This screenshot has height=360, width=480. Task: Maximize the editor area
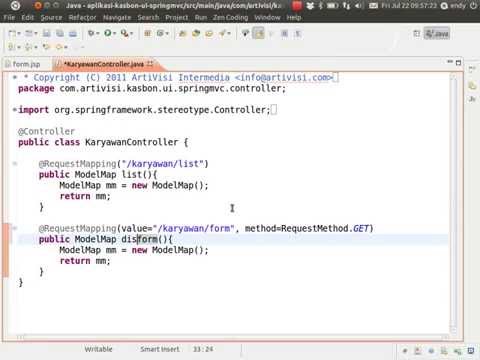[458, 62]
